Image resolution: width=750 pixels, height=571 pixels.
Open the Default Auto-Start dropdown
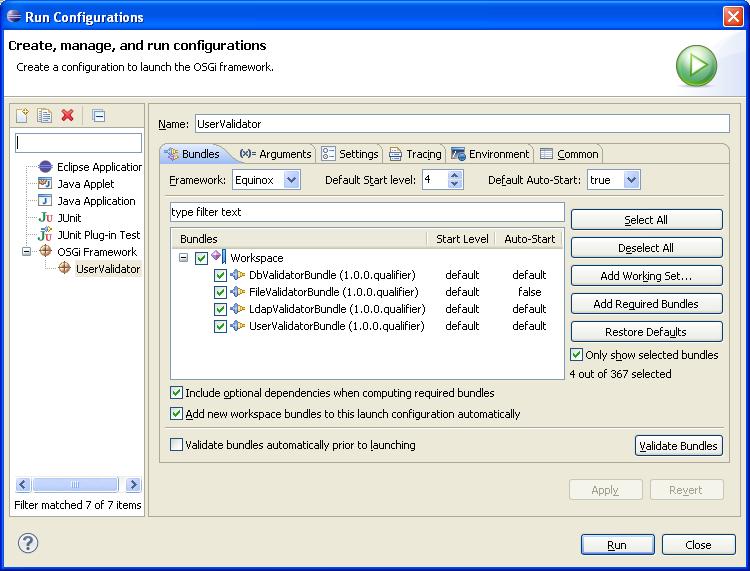[x=631, y=180]
